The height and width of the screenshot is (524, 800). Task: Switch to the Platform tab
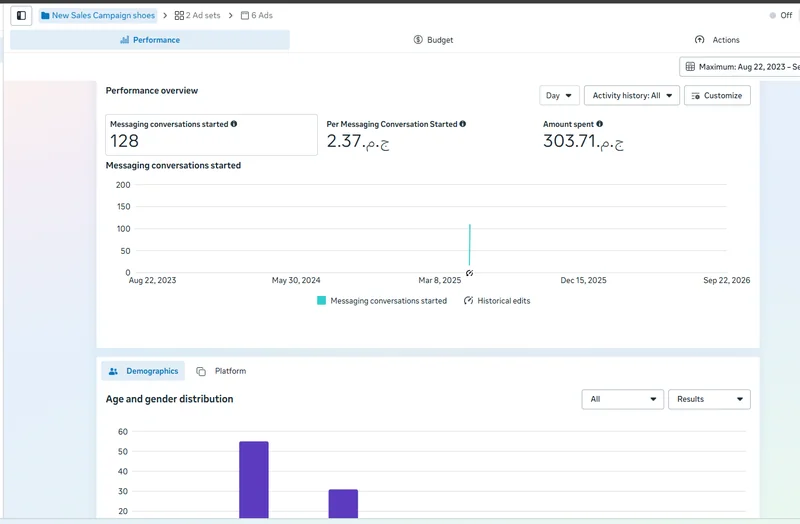pyautogui.click(x=221, y=371)
